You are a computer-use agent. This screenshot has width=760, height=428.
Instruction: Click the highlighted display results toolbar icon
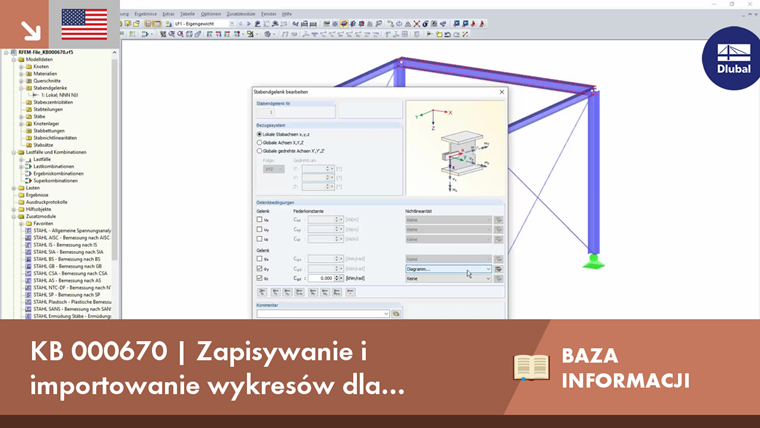[344, 23]
